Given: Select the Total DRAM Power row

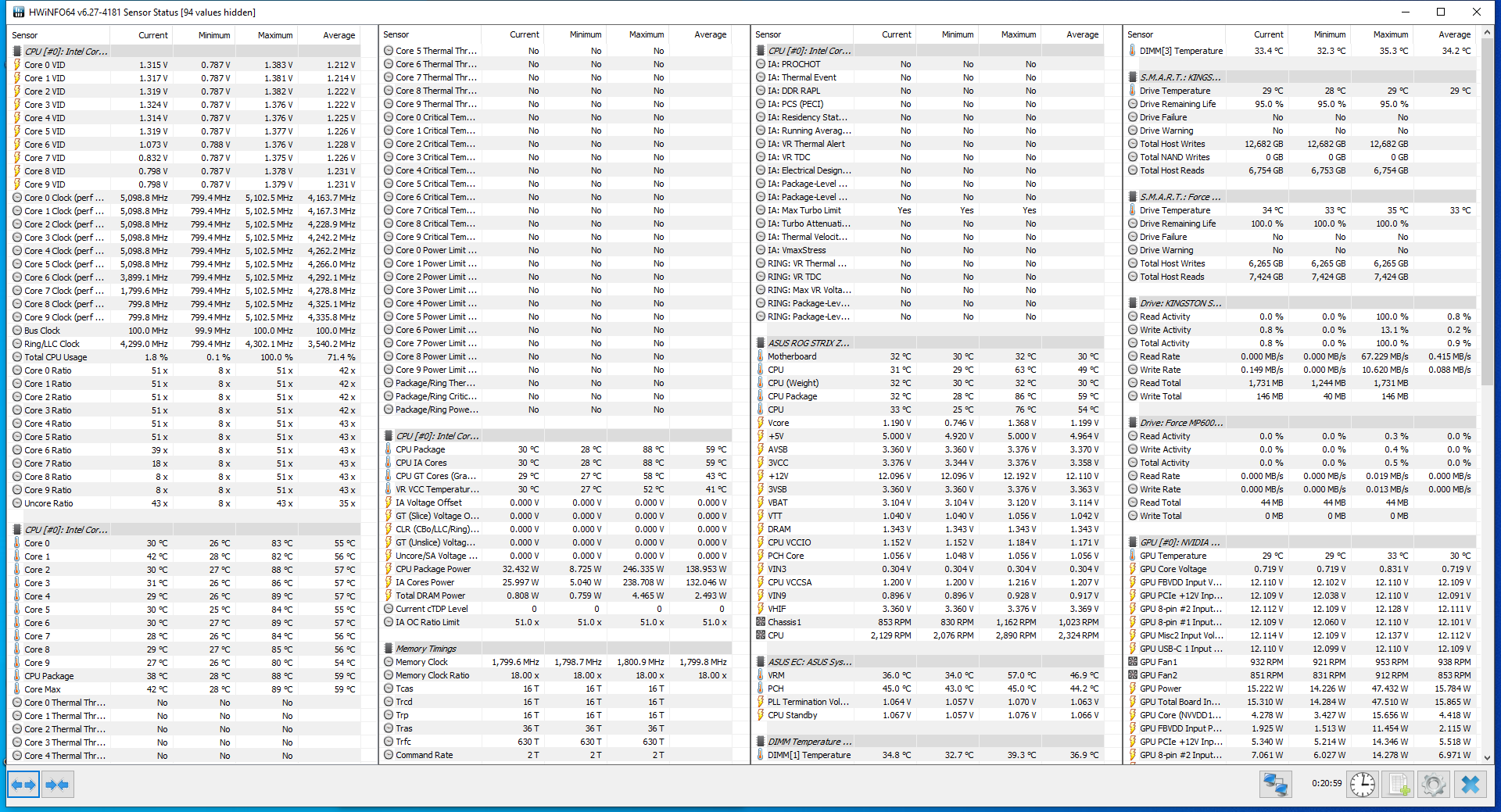Looking at the screenshot, I should tap(557, 596).
